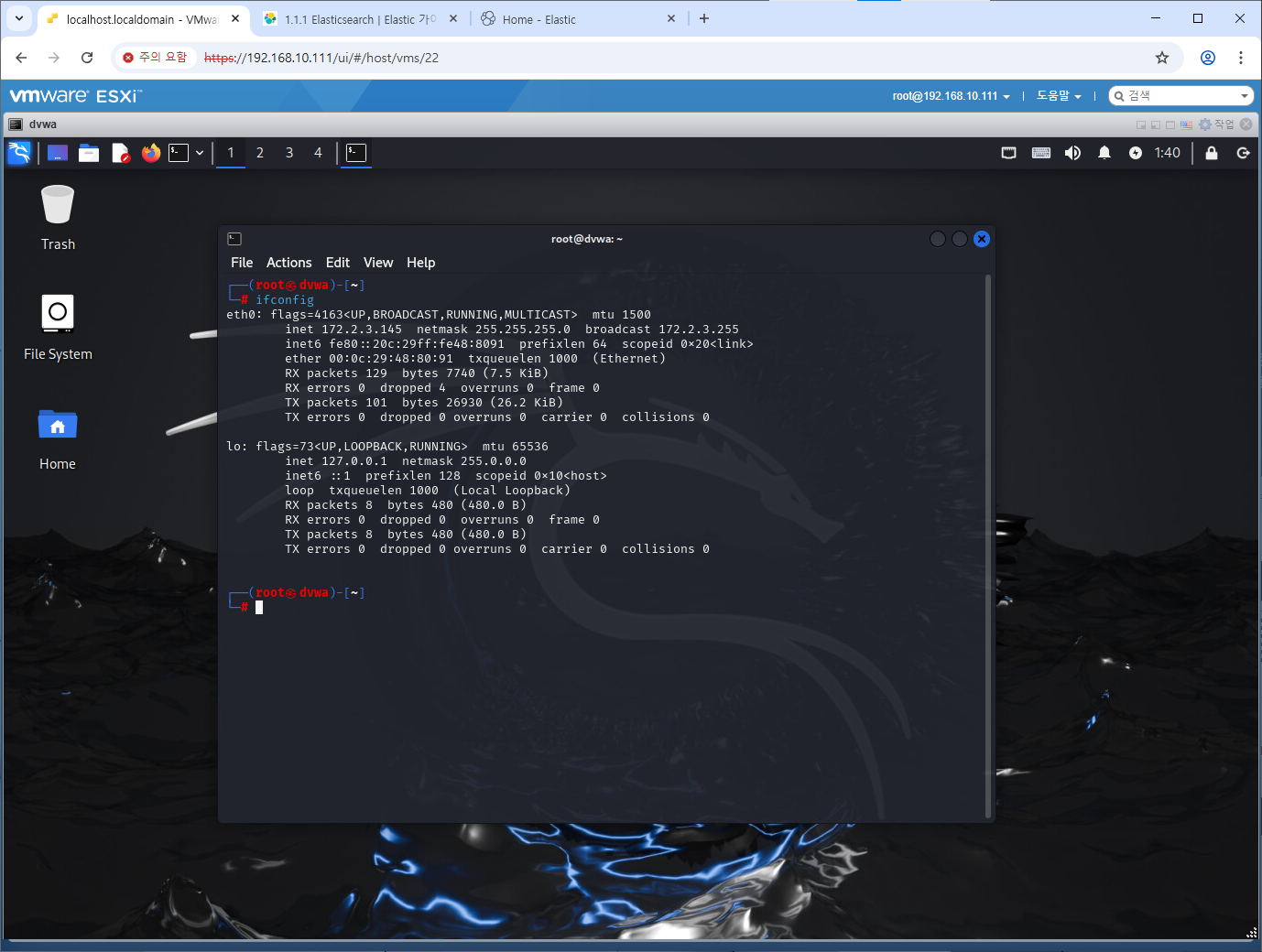This screenshot has width=1262, height=952.
Task: Click the log out panel icon
Action: coord(1243,153)
